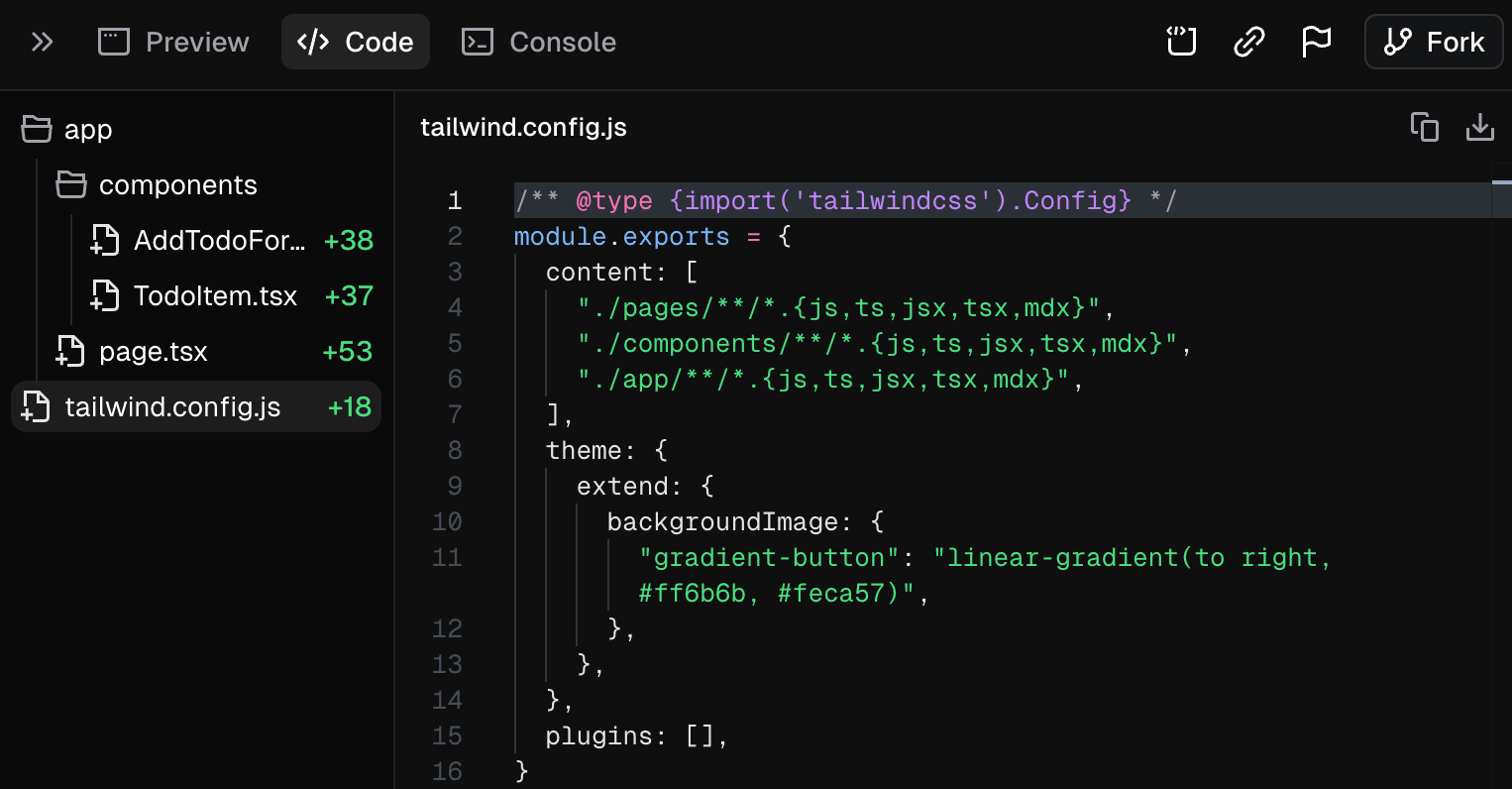The image size is (1512, 789).
Task: Click the +37 change count badge
Action: click(x=349, y=296)
